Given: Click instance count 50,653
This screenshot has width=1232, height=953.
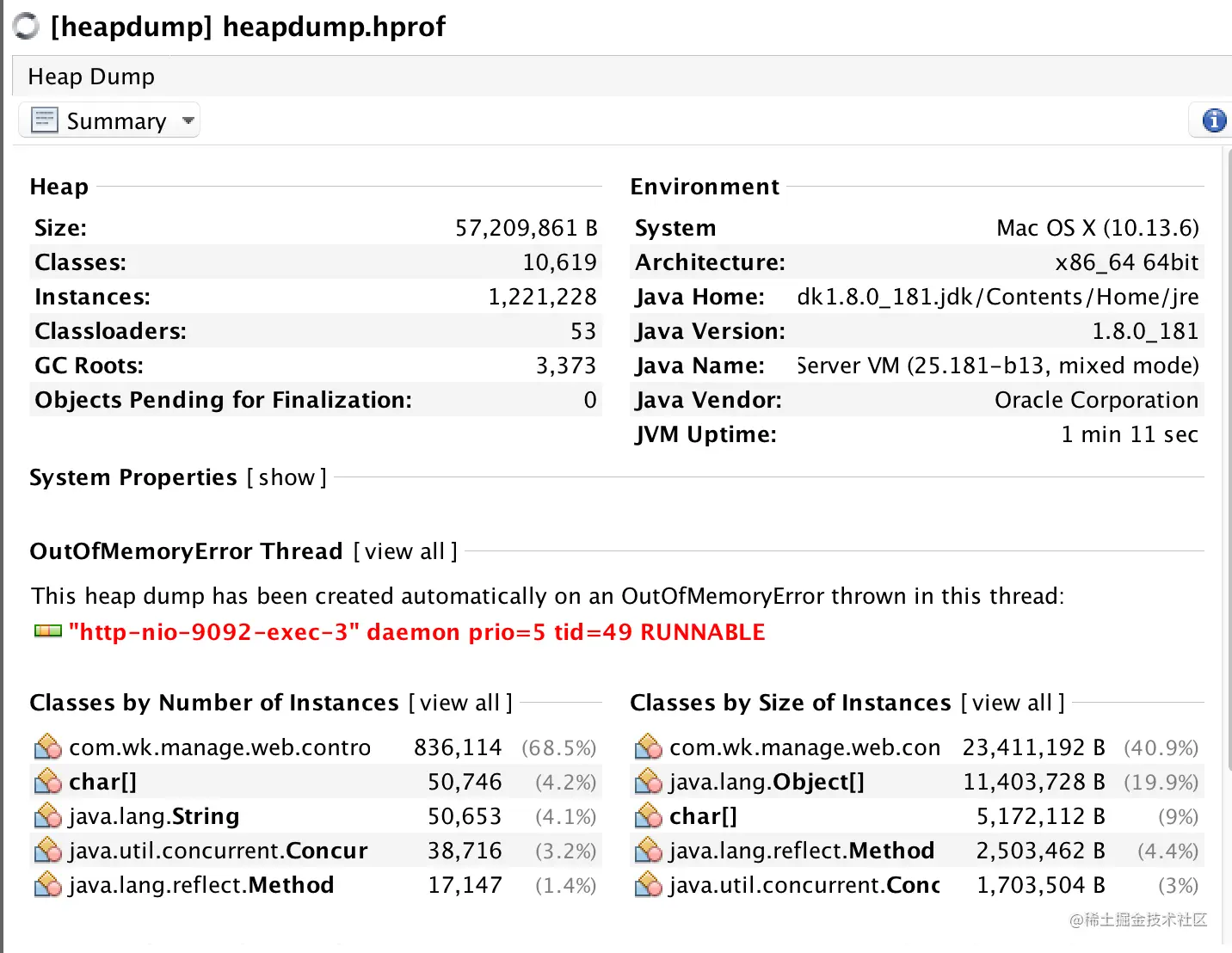Looking at the screenshot, I should [465, 816].
